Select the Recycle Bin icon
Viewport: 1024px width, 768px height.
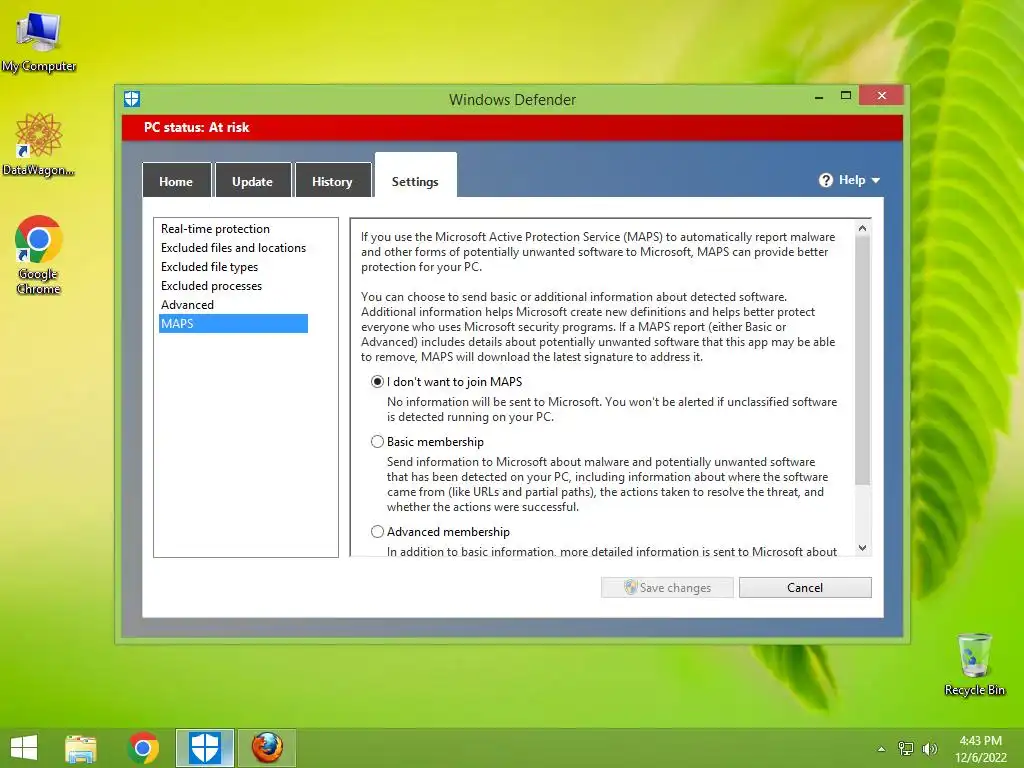(x=974, y=664)
